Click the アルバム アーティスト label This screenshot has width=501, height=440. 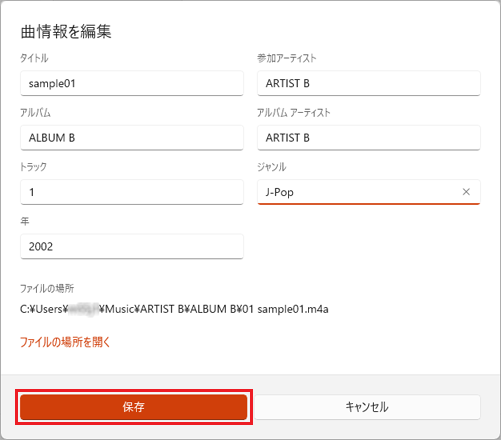pos(293,113)
